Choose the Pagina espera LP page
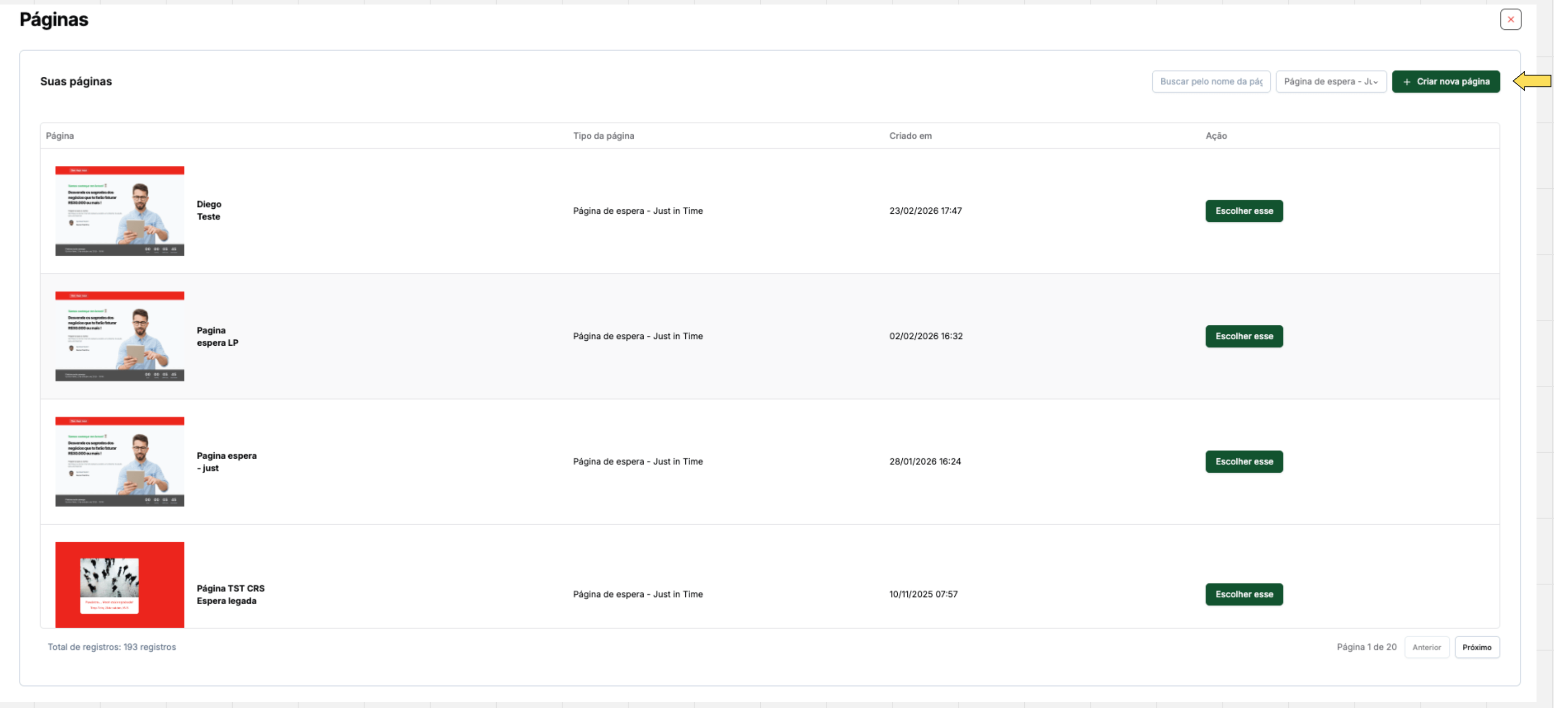 click(x=1243, y=336)
